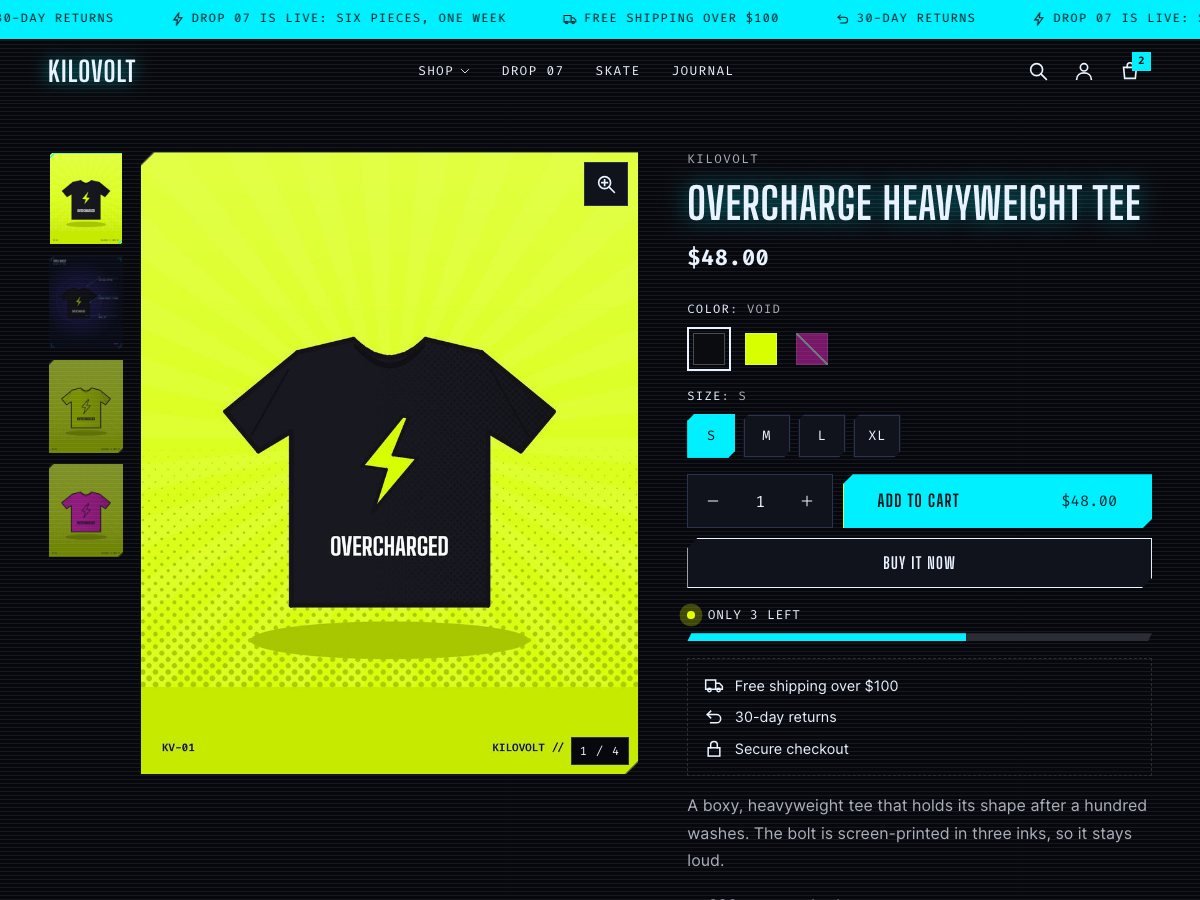Open the account profile icon
The image size is (1200, 900).
(1084, 71)
